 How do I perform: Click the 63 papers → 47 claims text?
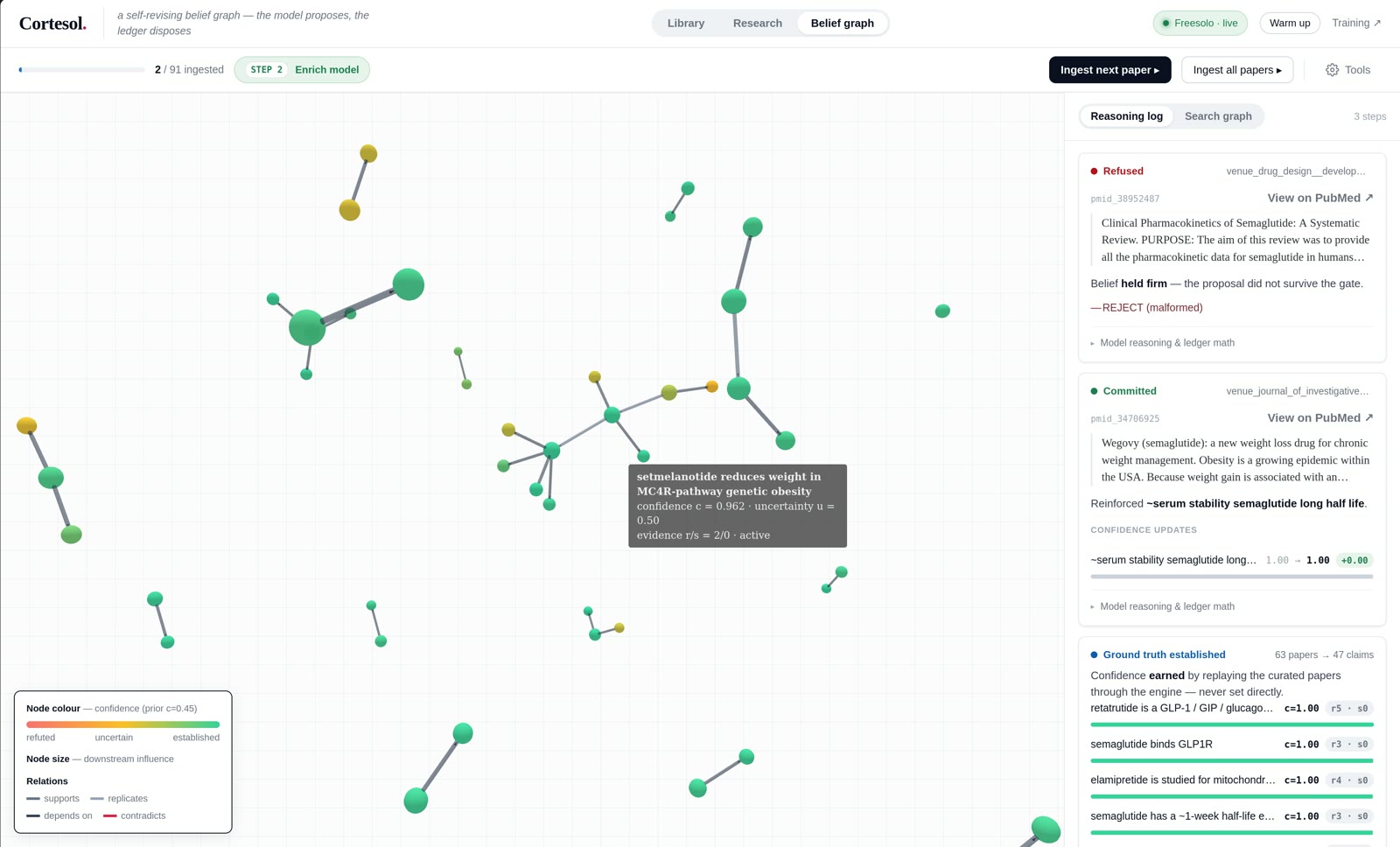pyautogui.click(x=1324, y=654)
